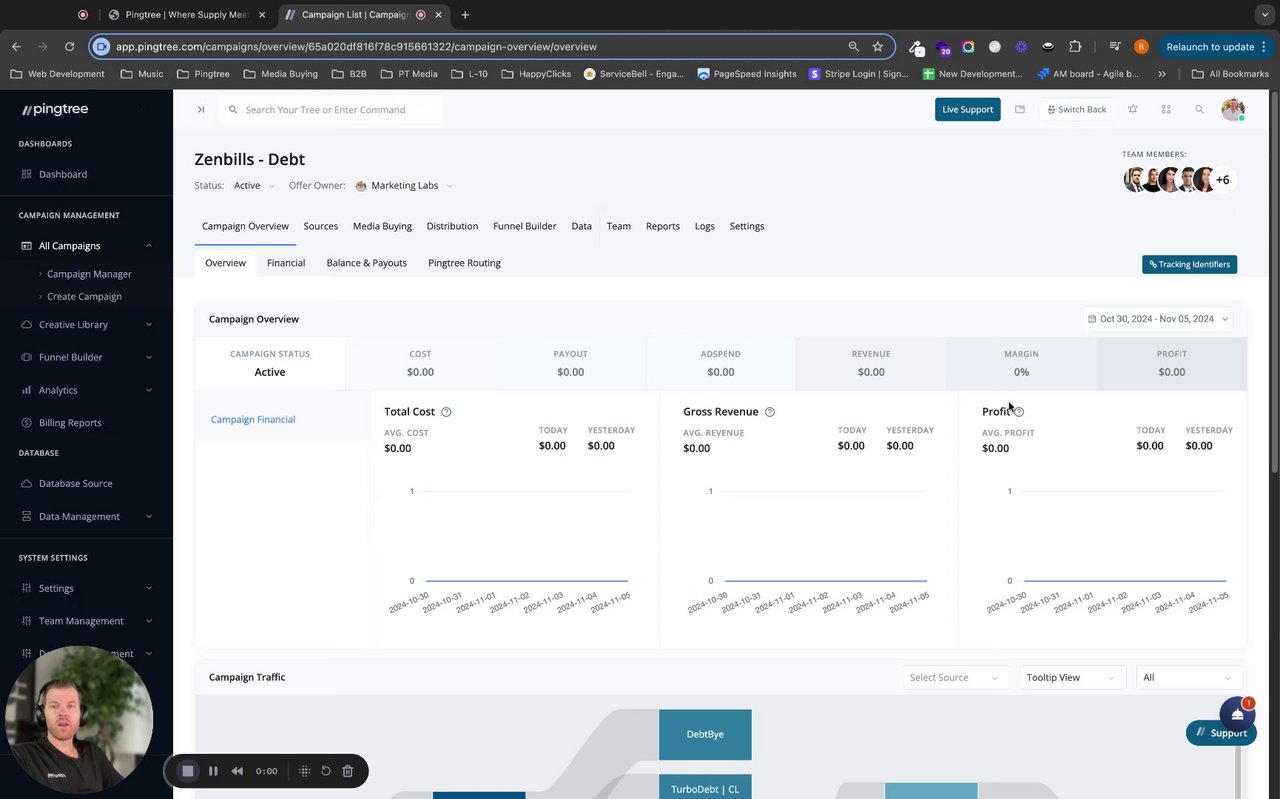Bookmark this page with the star icon

click(878, 46)
